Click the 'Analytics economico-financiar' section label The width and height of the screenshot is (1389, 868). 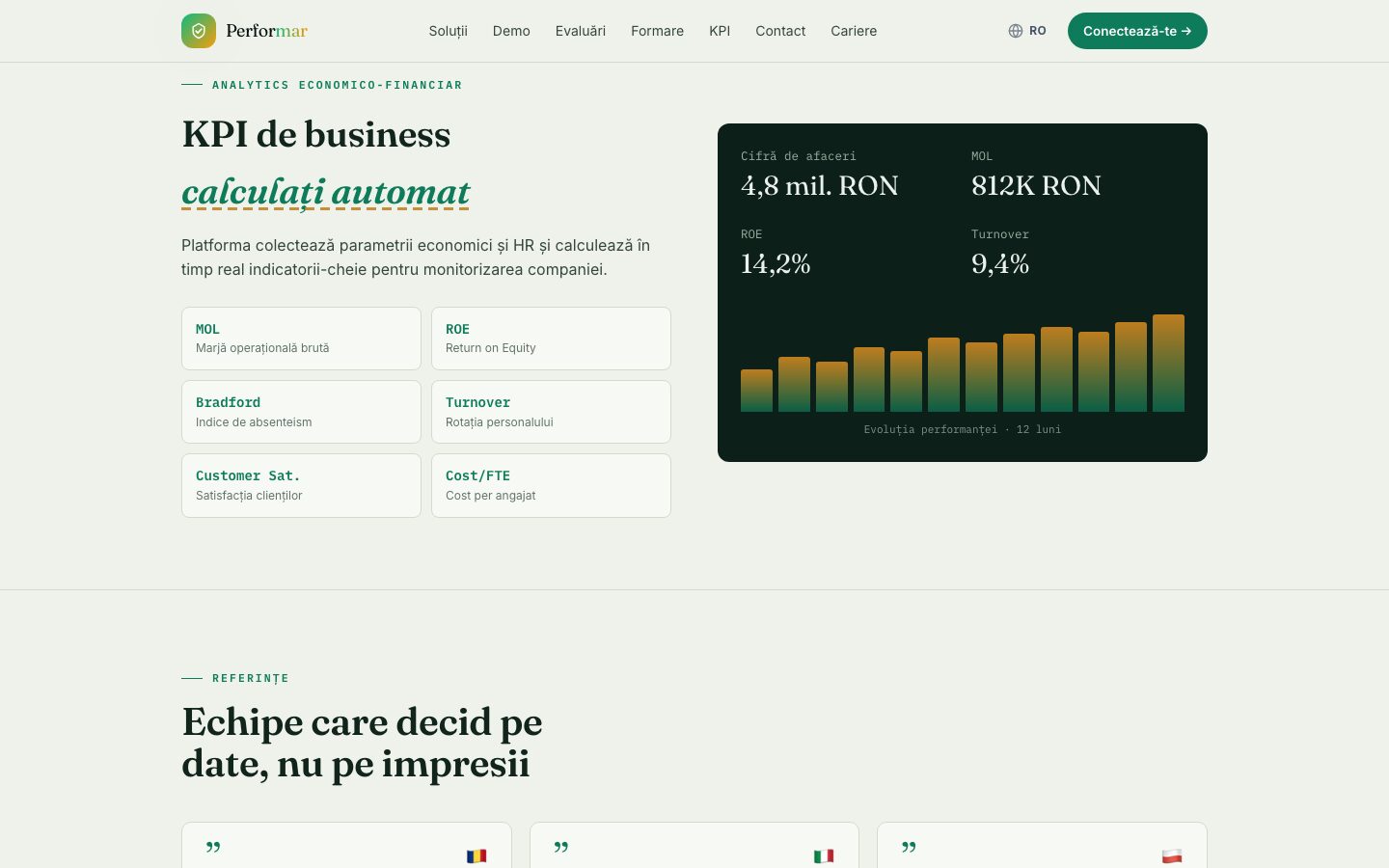click(x=337, y=85)
